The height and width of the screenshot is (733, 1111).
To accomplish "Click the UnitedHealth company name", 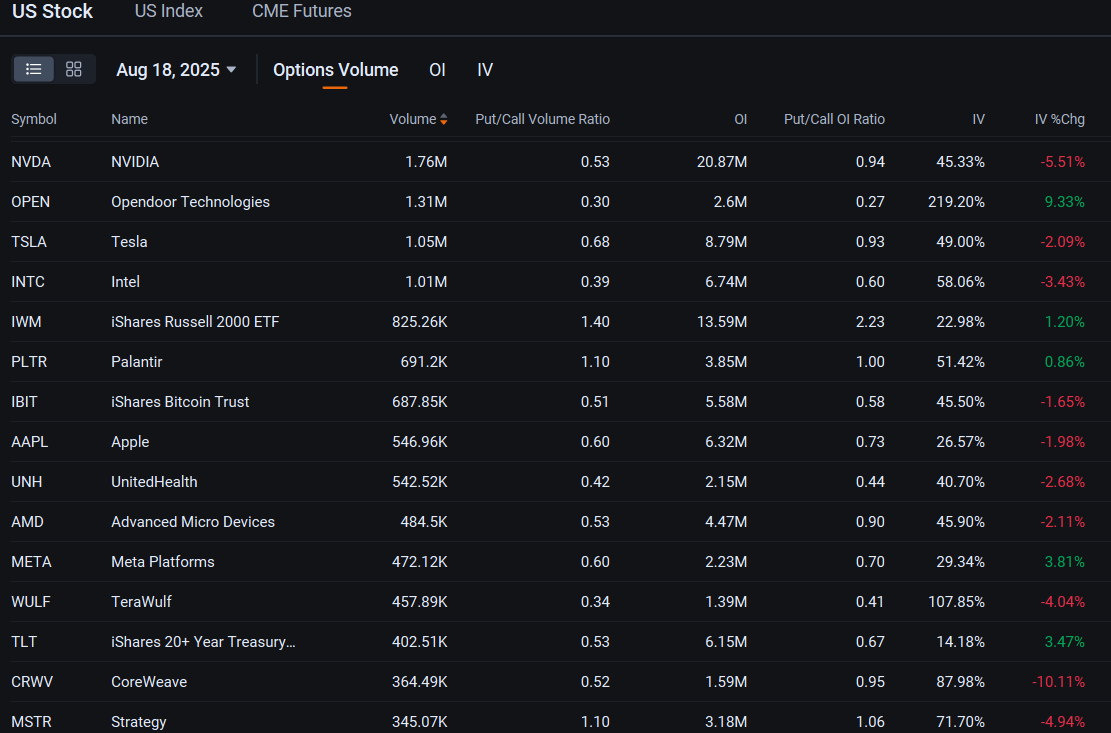I will [154, 482].
